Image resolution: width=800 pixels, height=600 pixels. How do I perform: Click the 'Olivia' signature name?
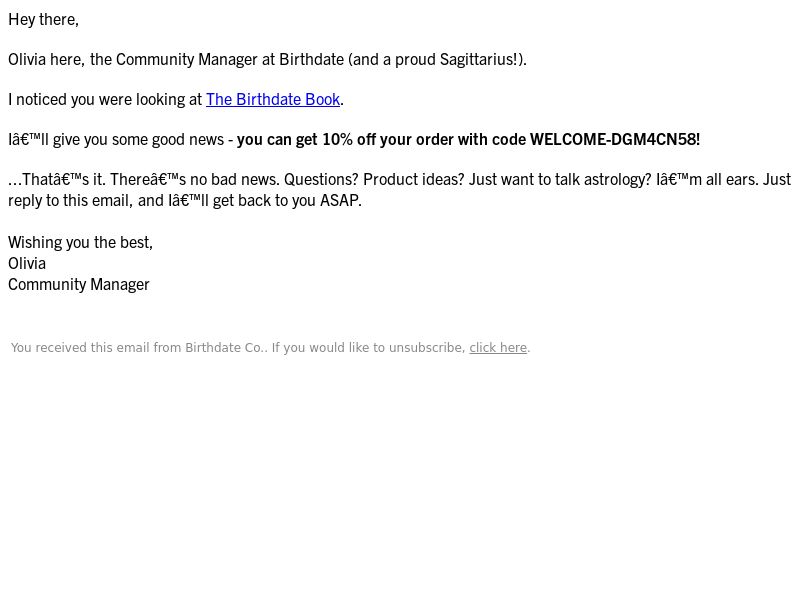[27, 263]
